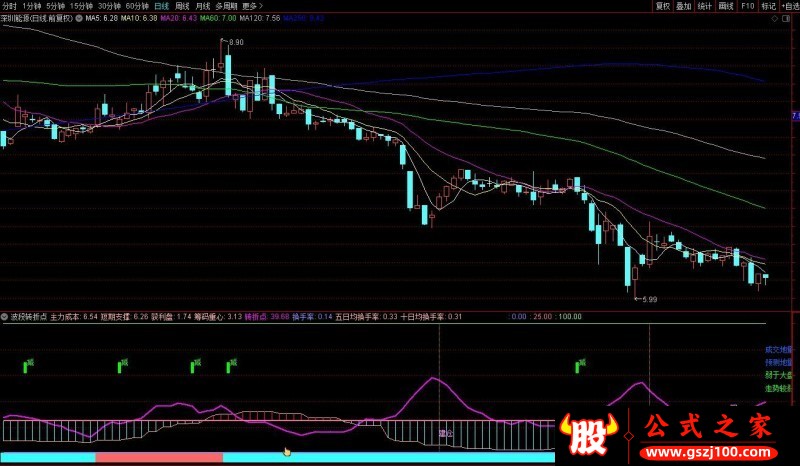Click the MA5: 6.28 value
Image resolution: width=800 pixels, height=466 pixels.
102,18
